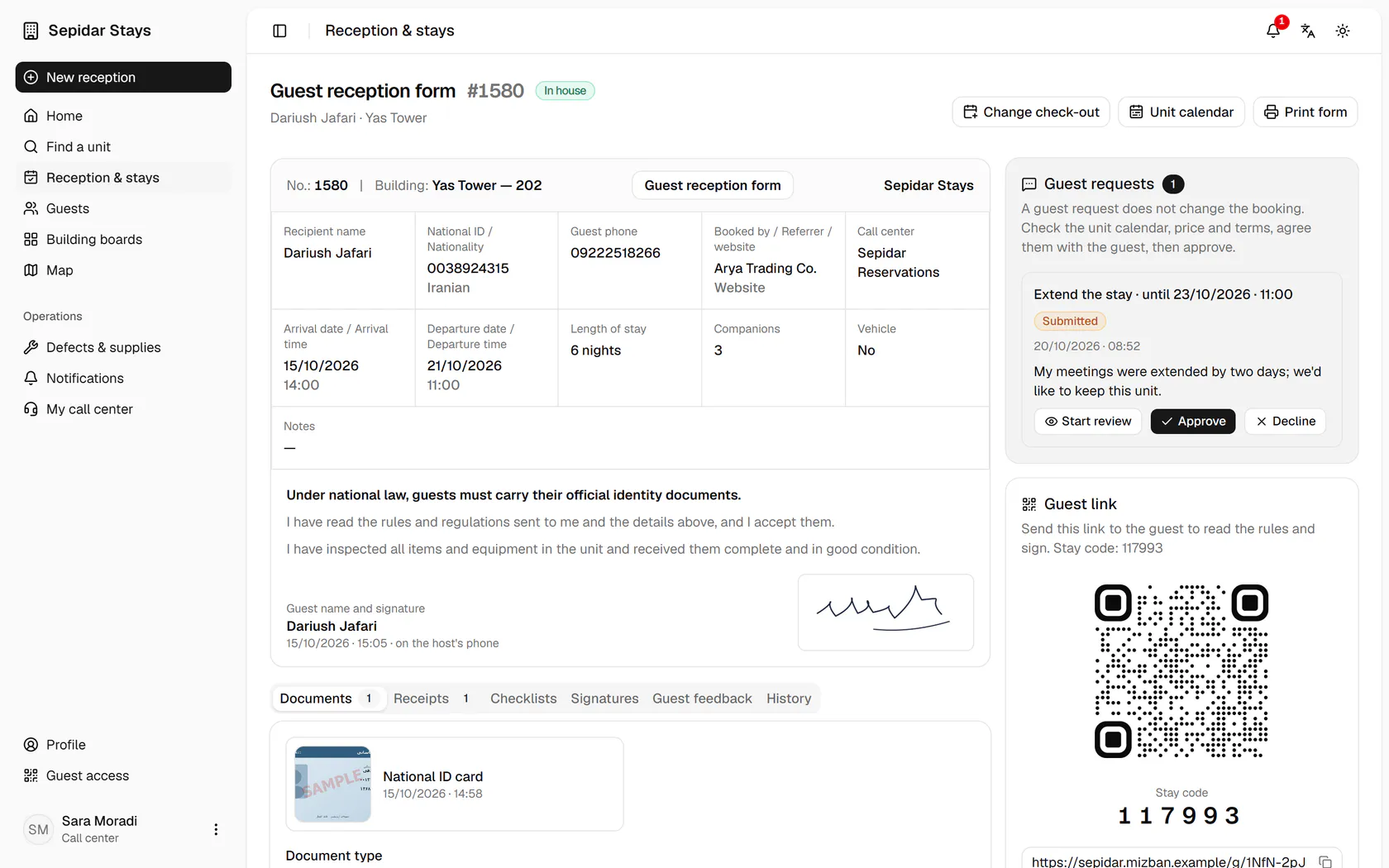
Task: Open Find a unit
Action: click(x=123, y=146)
